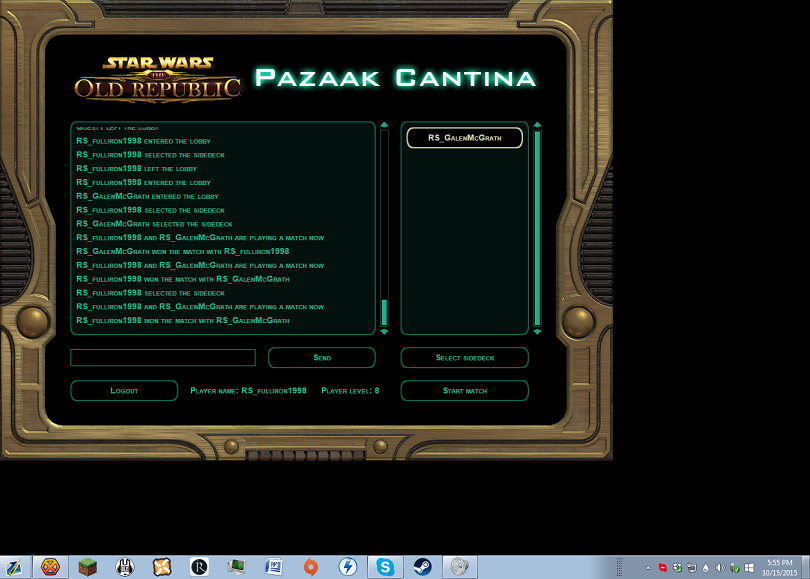This screenshot has width=810, height=579.
Task: Click the Select sidedeck button
Action: coord(464,358)
